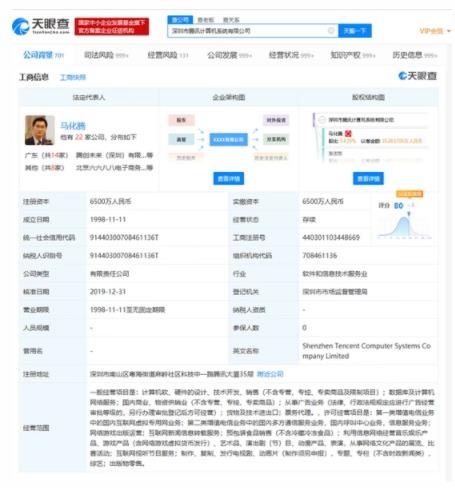Select the 公司类型 value 有限责任公司
The width and height of the screenshot is (455, 488).
(109, 274)
